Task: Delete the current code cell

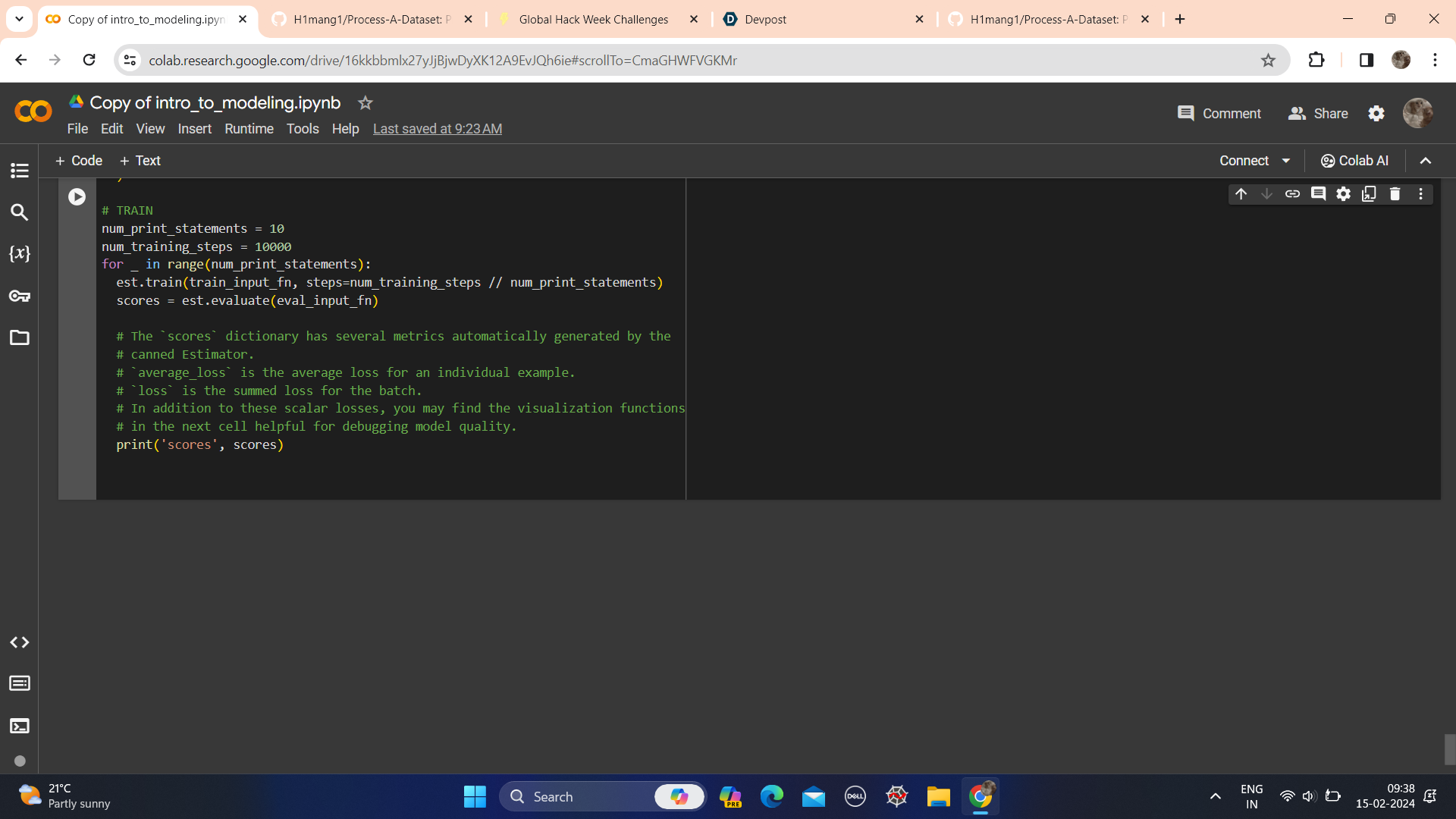Action: (1395, 194)
